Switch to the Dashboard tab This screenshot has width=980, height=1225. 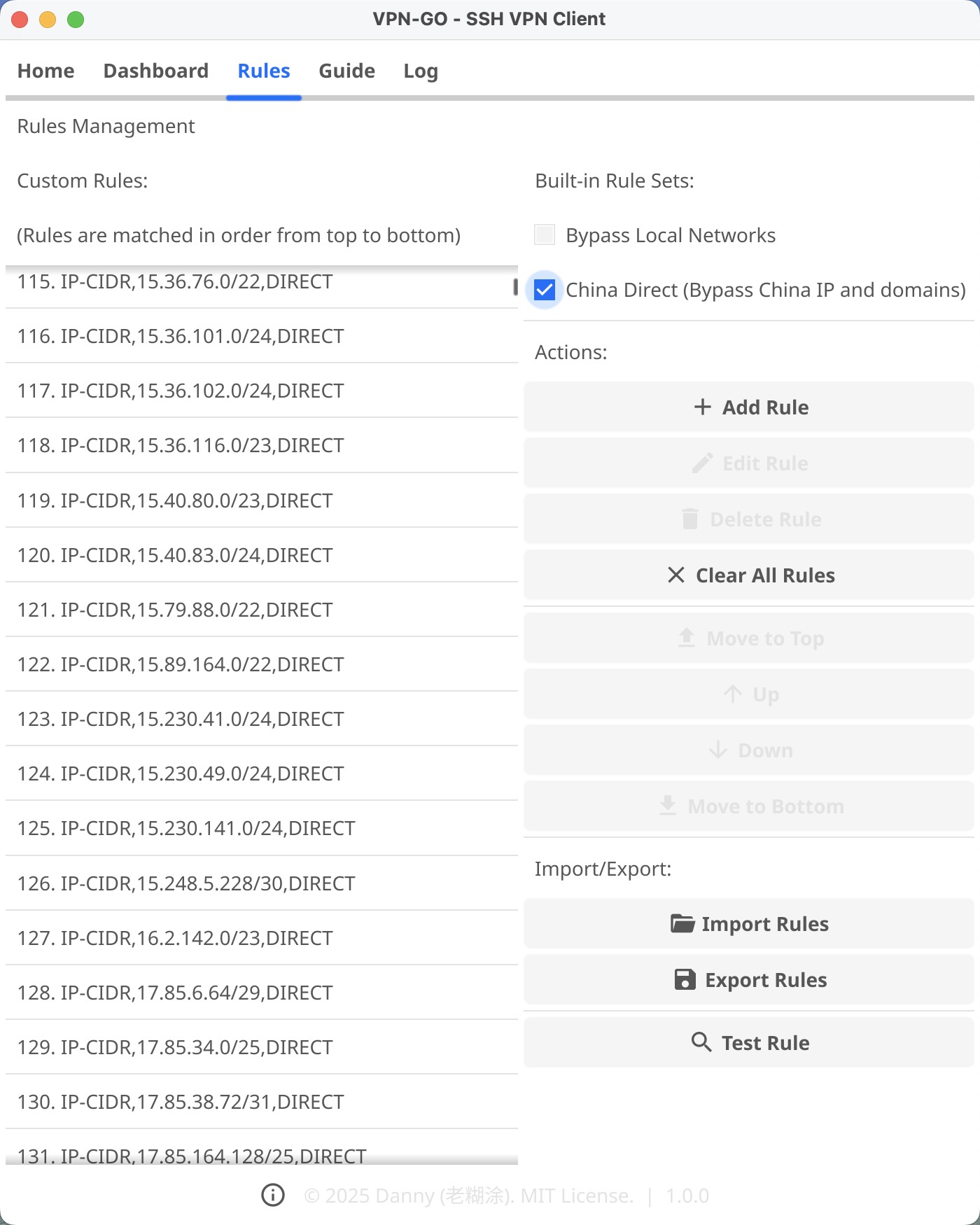pos(155,71)
